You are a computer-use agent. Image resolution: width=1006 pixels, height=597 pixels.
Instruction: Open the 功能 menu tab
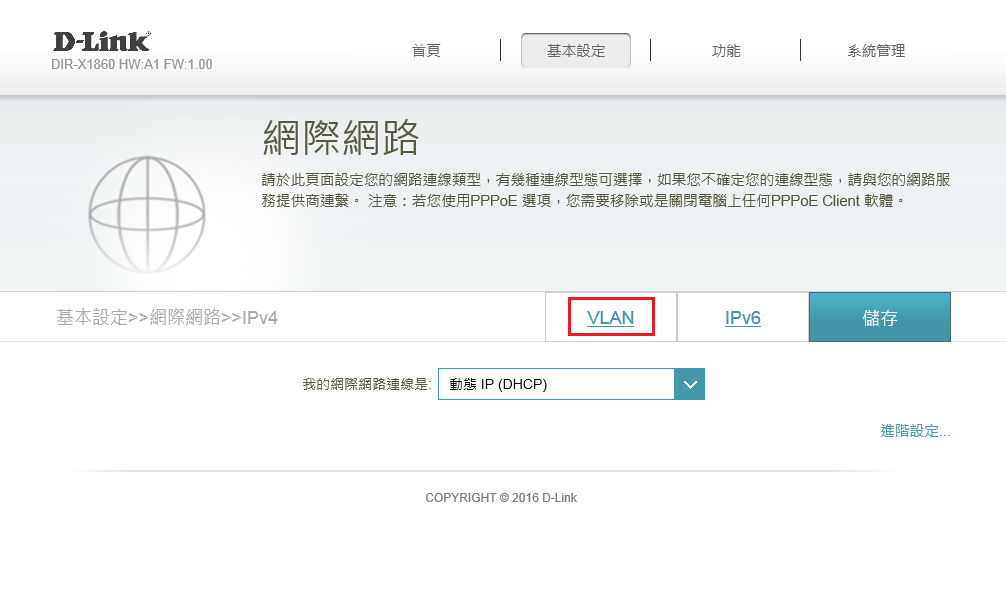(x=726, y=51)
